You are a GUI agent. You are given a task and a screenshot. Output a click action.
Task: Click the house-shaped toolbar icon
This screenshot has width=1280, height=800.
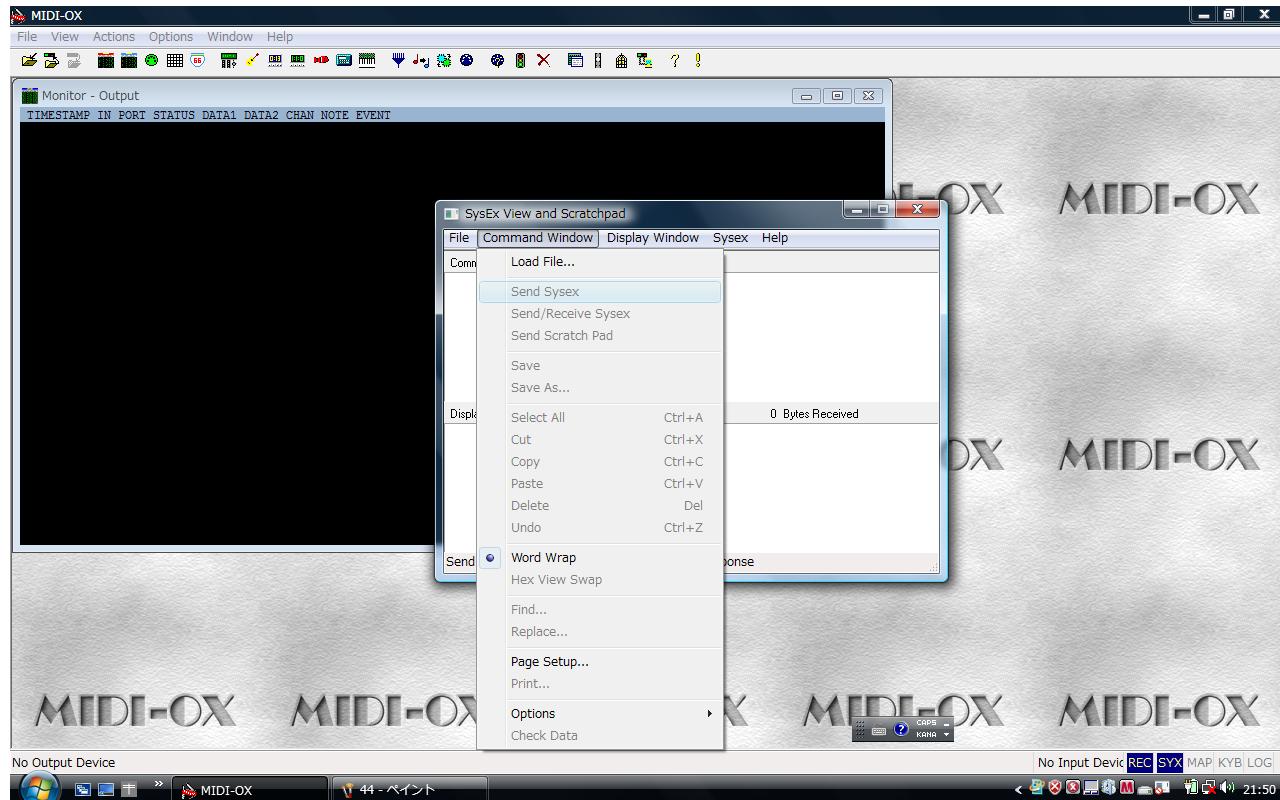tap(621, 60)
